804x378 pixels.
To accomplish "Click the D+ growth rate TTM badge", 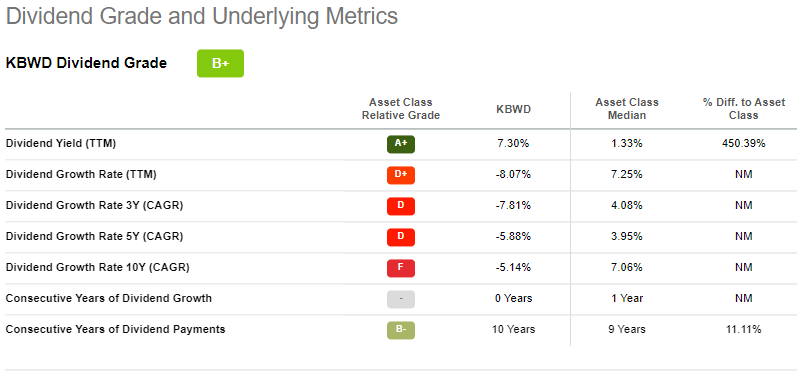I will (x=401, y=175).
